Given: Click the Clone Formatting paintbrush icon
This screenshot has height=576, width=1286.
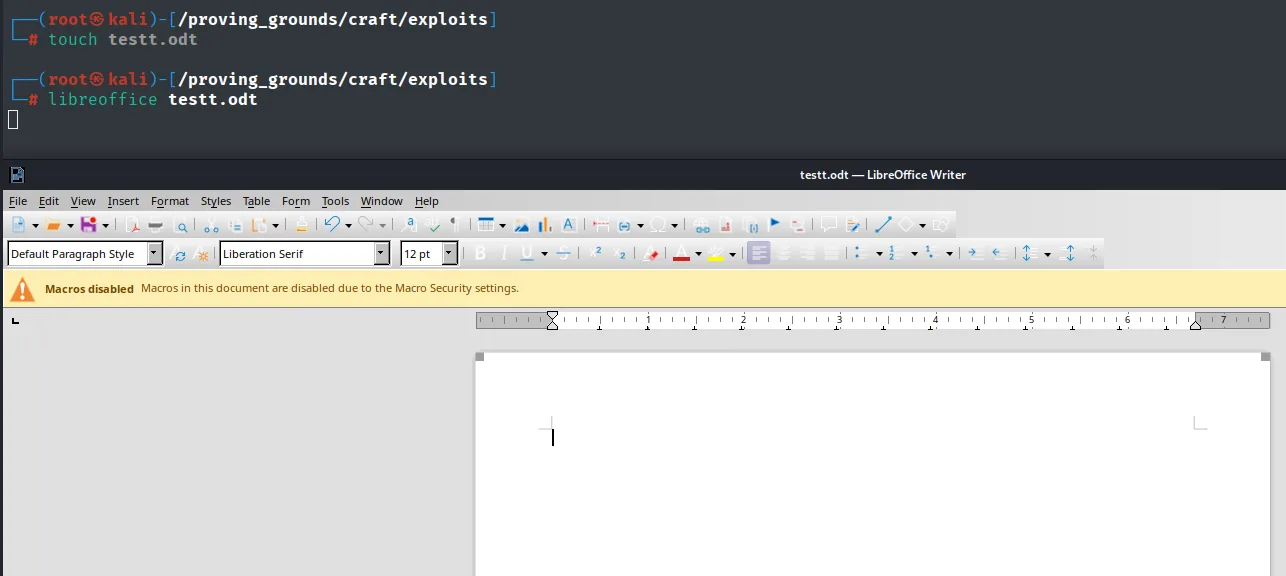Looking at the screenshot, I should [301, 225].
